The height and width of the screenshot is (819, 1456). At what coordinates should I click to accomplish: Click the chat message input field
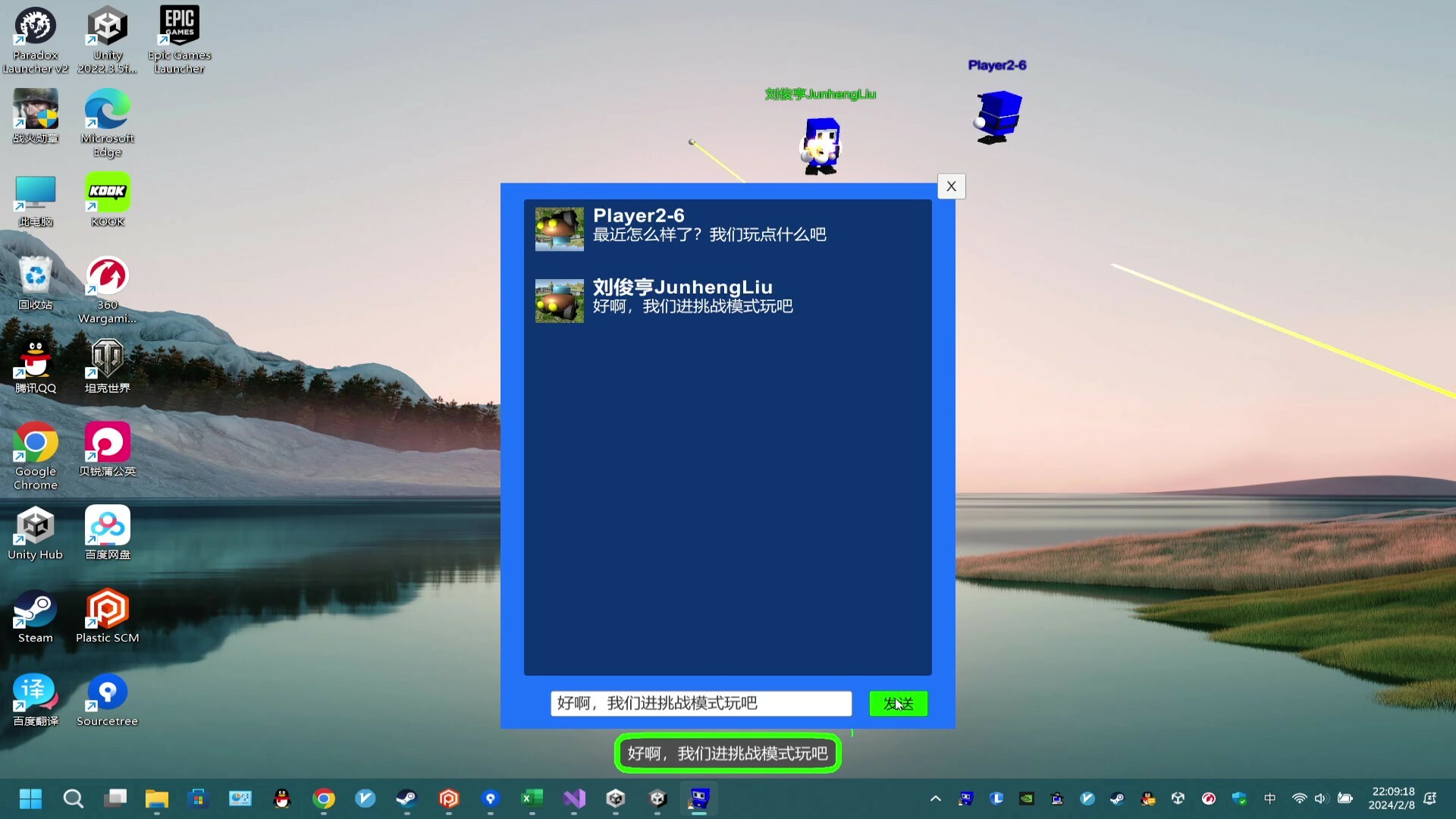701,703
